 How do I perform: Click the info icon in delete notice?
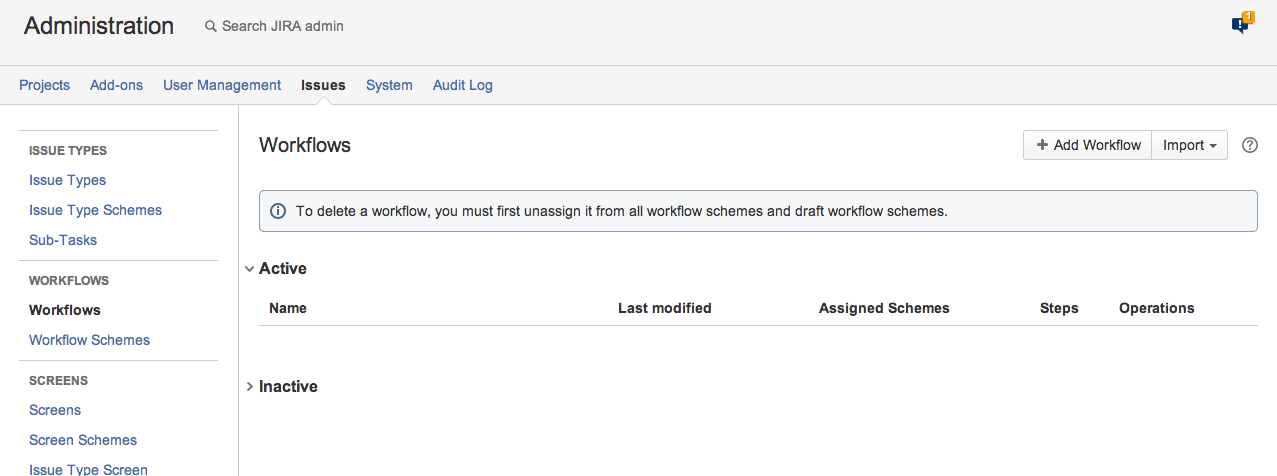278,211
